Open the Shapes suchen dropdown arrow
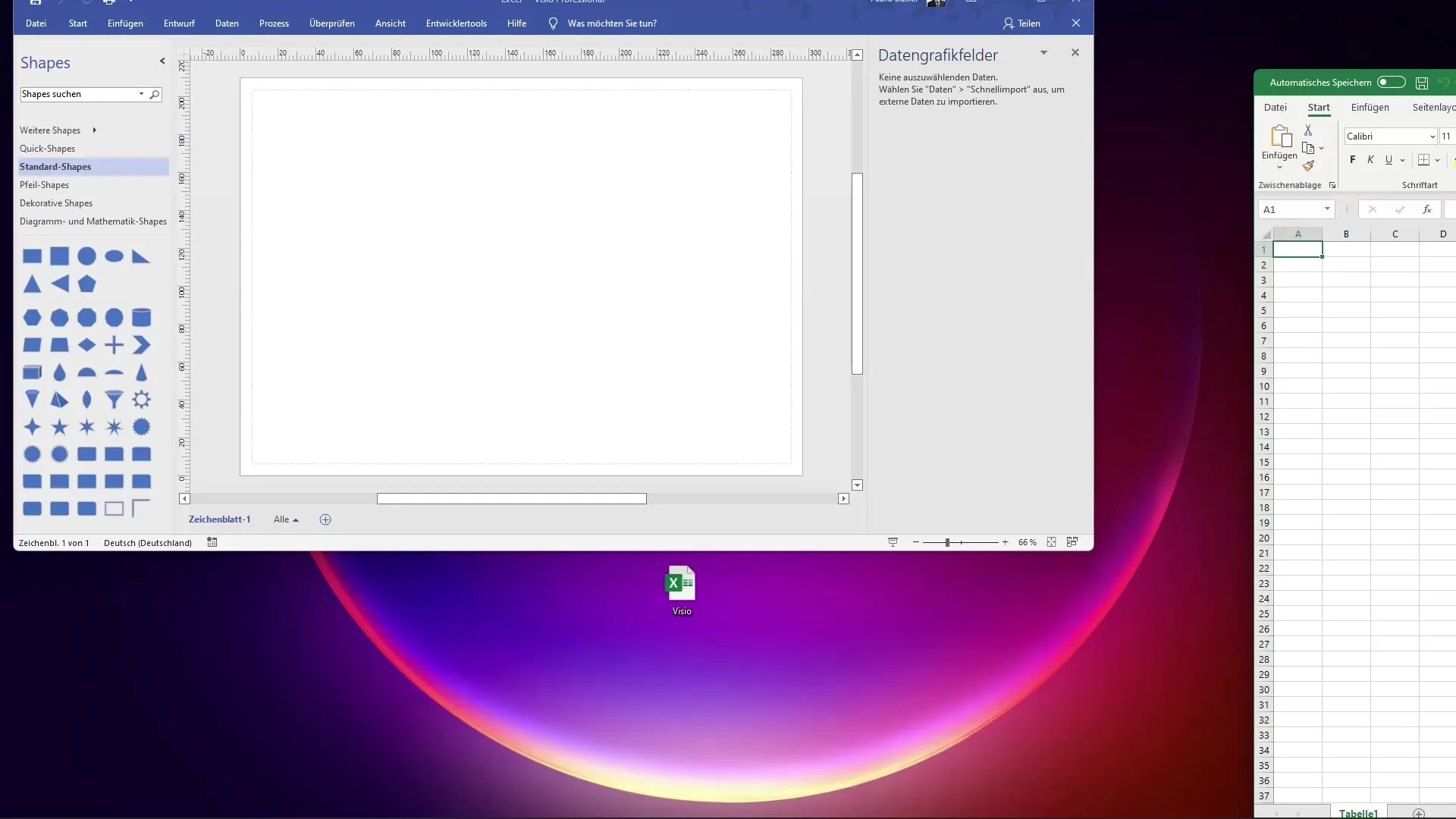The height and width of the screenshot is (819, 1456). (x=141, y=94)
